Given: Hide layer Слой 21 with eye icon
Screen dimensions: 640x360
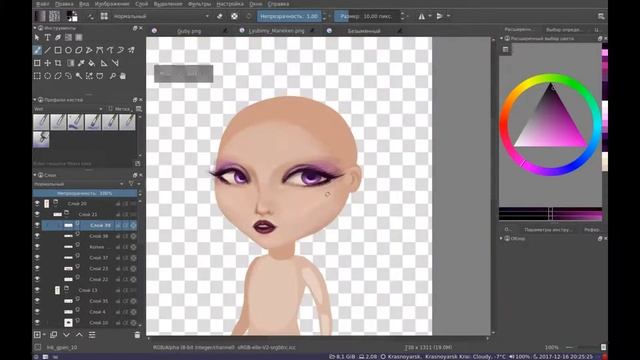Looking at the screenshot, I should pos(37,214).
